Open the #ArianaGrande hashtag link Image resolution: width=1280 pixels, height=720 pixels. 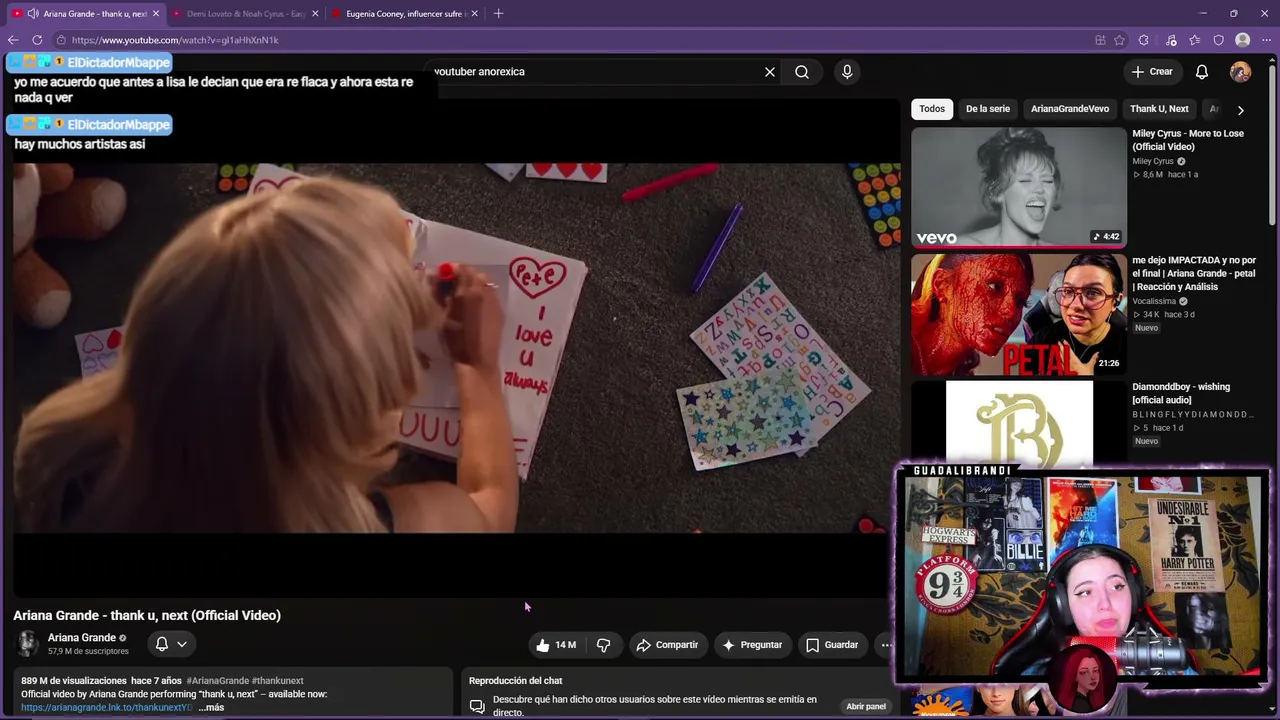(x=217, y=681)
